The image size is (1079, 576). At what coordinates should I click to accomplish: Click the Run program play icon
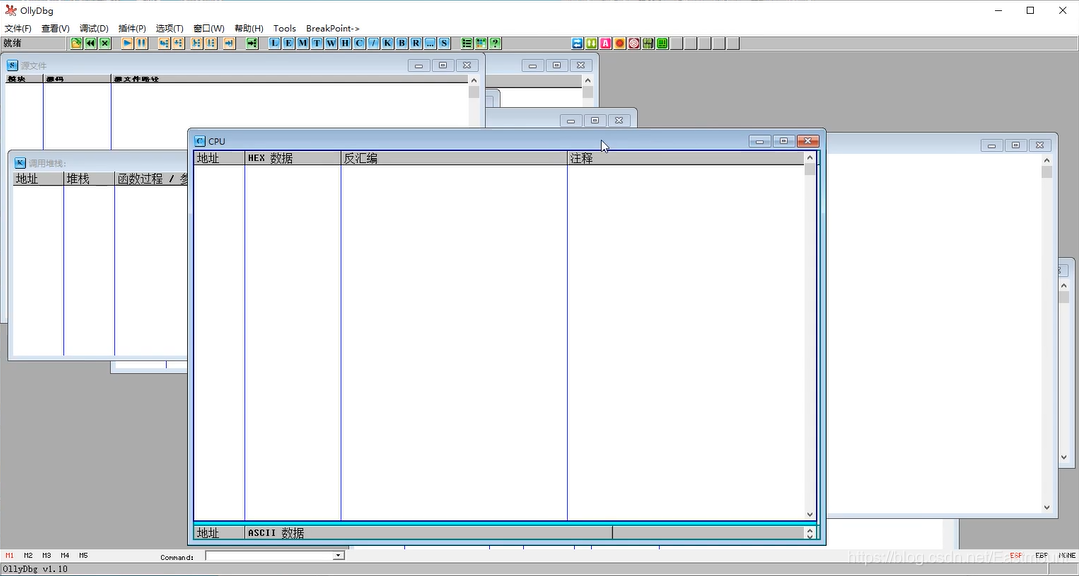point(127,43)
